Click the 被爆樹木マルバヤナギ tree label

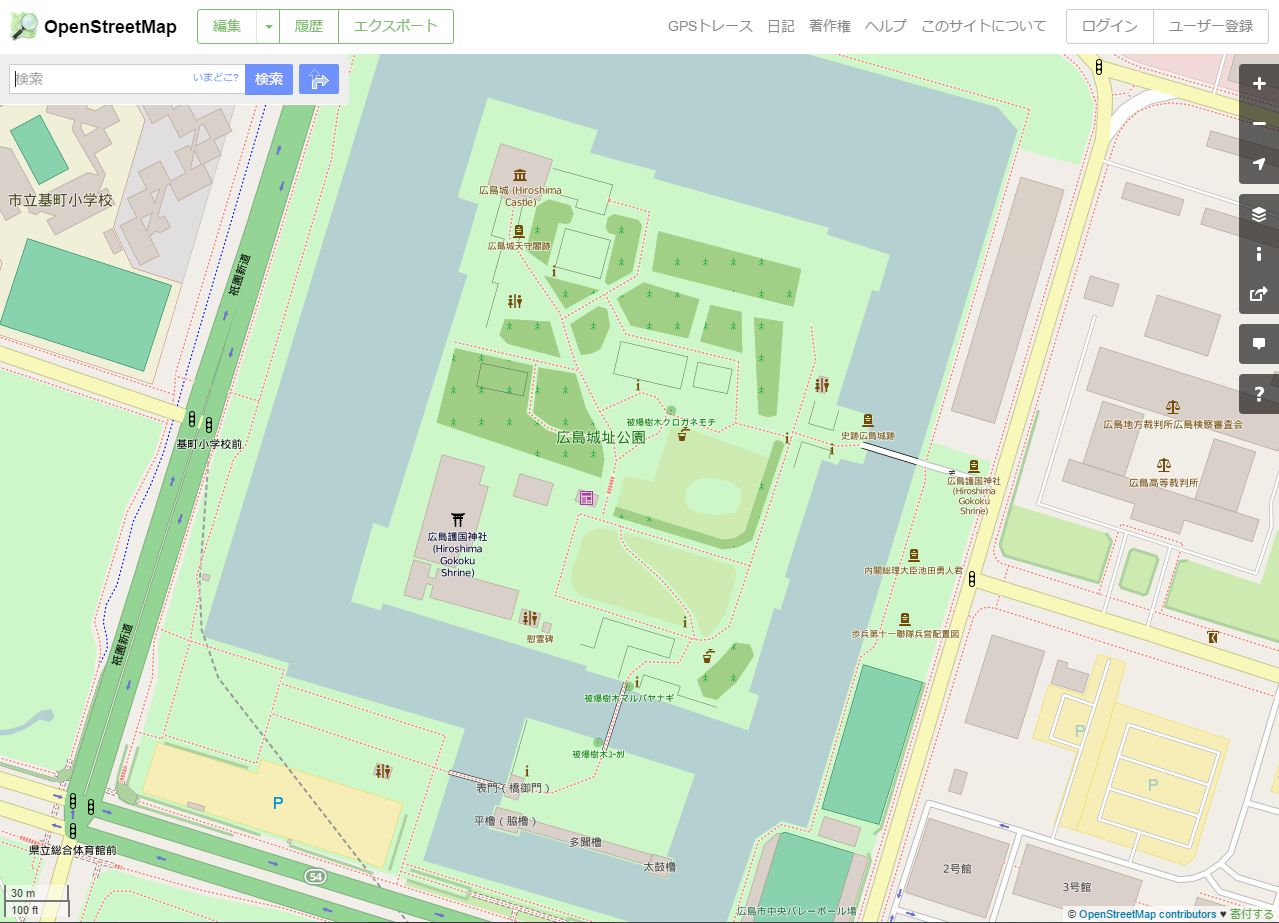click(629, 698)
